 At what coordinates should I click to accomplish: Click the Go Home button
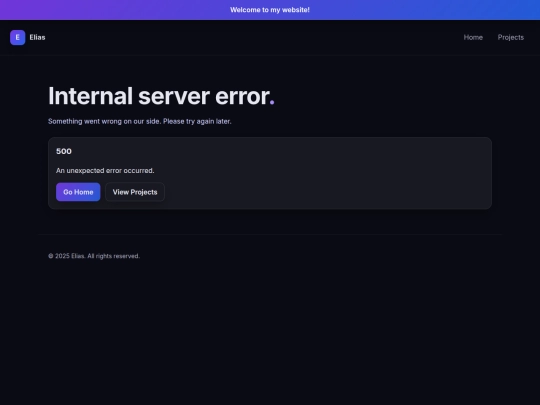pyautogui.click(x=78, y=192)
